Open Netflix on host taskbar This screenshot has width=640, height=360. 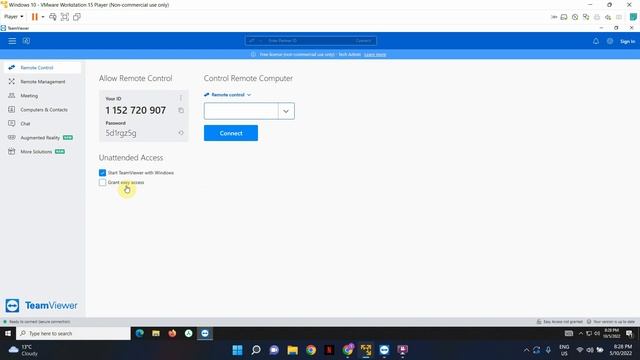329,350
